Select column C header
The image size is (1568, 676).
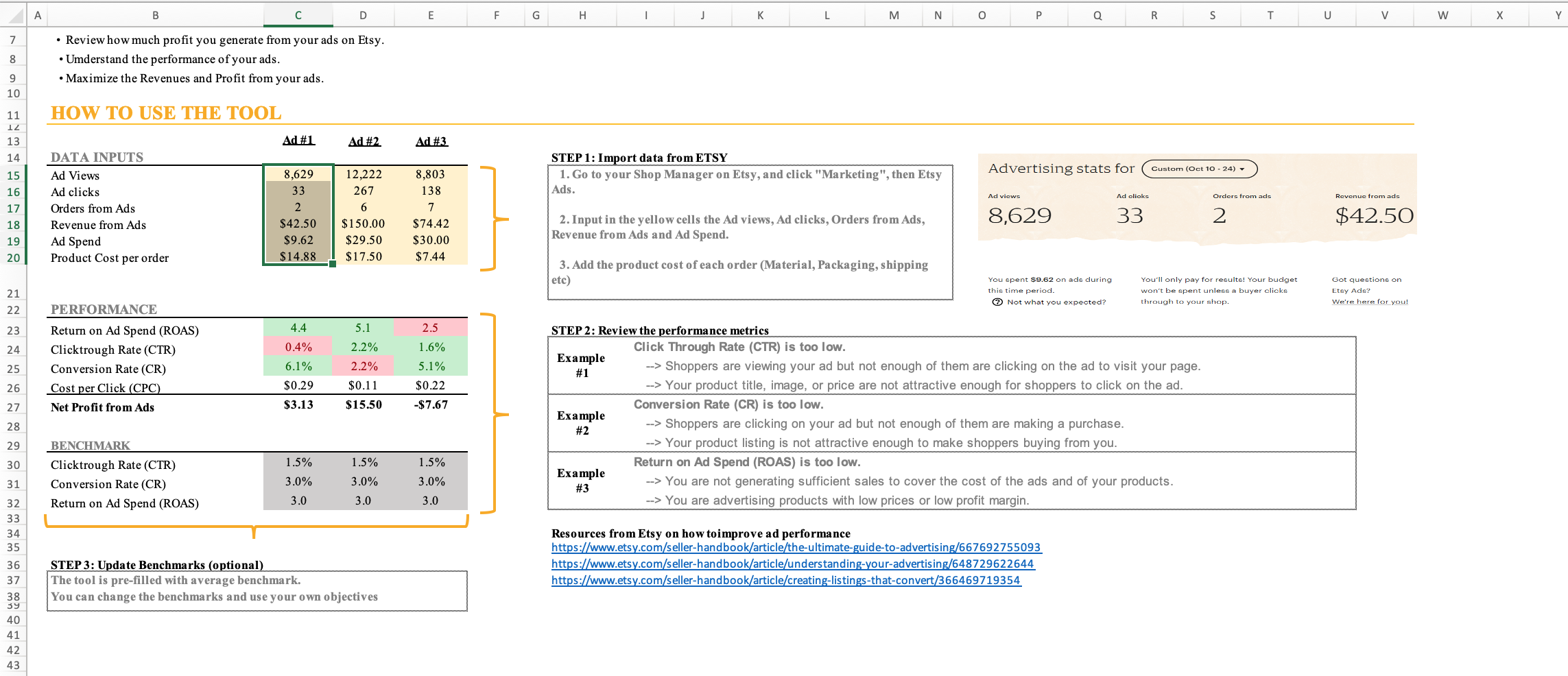point(298,15)
